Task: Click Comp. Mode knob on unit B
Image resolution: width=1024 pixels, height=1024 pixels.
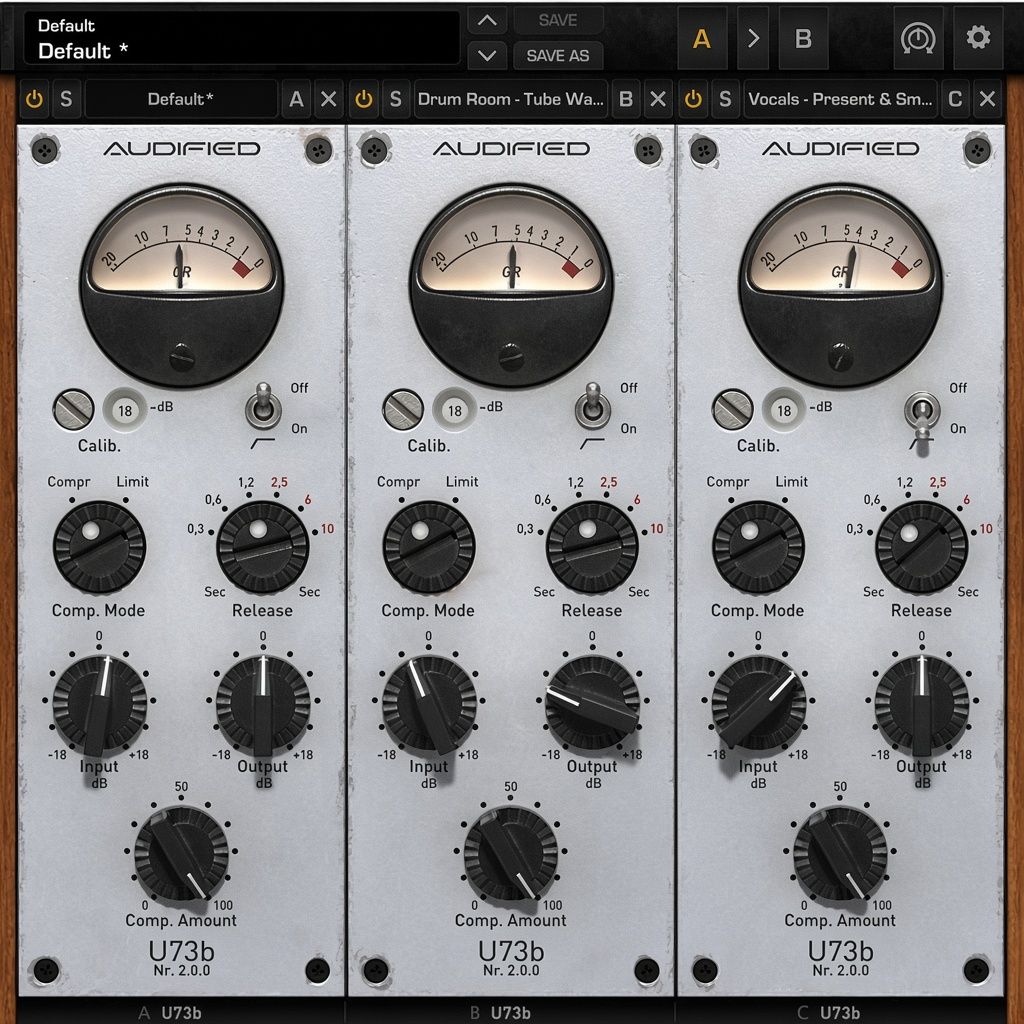Action: [x=429, y=547]
